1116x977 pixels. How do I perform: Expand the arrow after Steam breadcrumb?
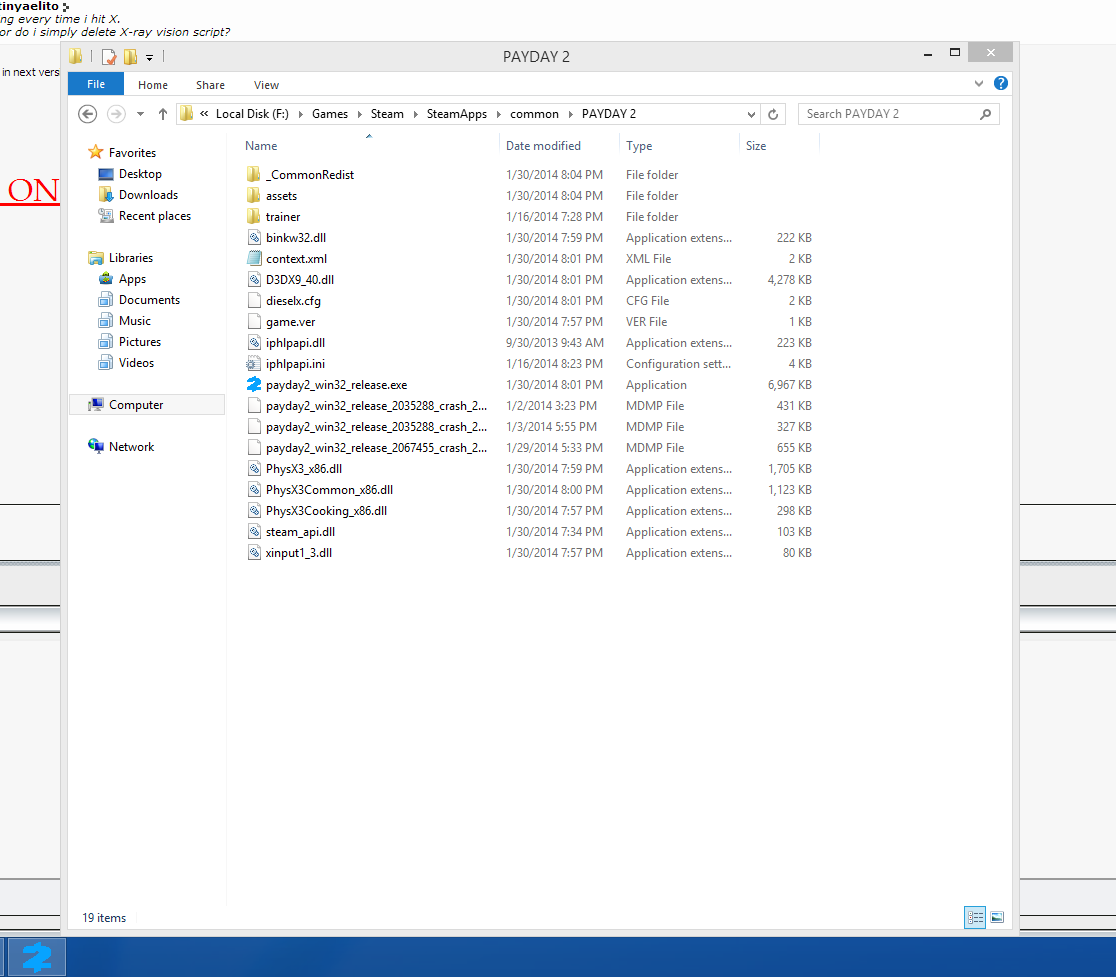(416, 114)
